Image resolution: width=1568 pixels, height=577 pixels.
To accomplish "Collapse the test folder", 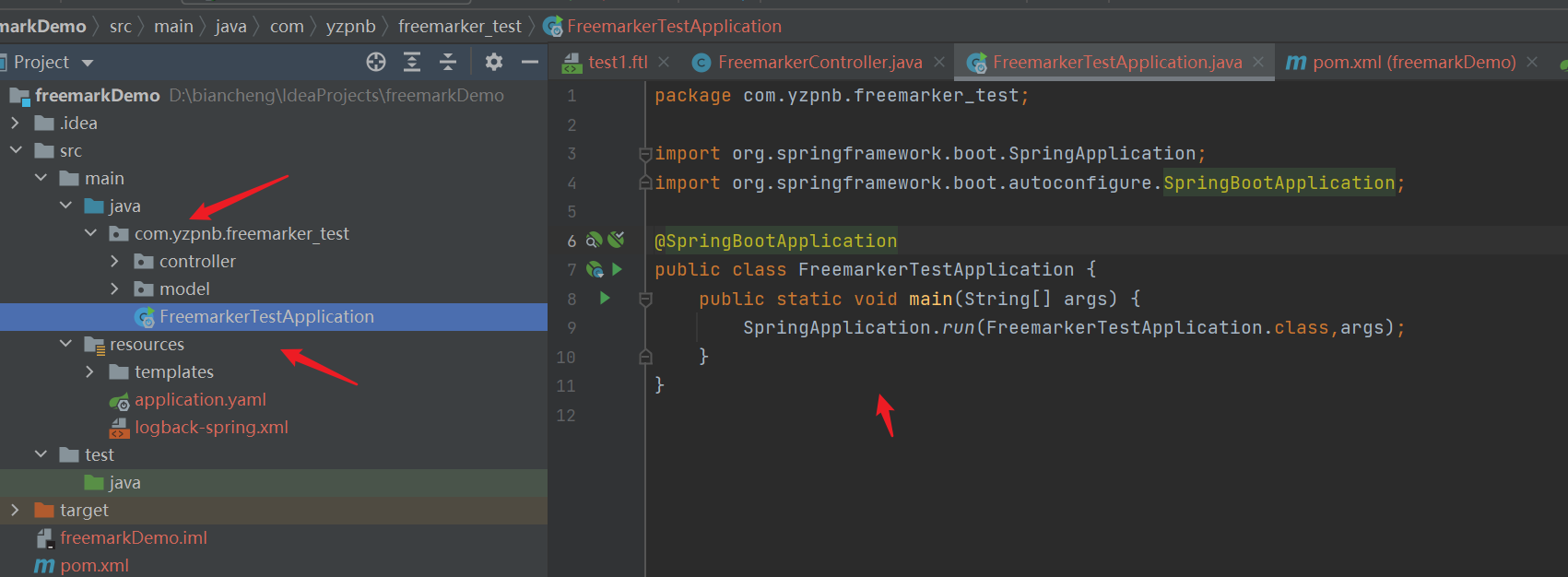I will [40, 454].
